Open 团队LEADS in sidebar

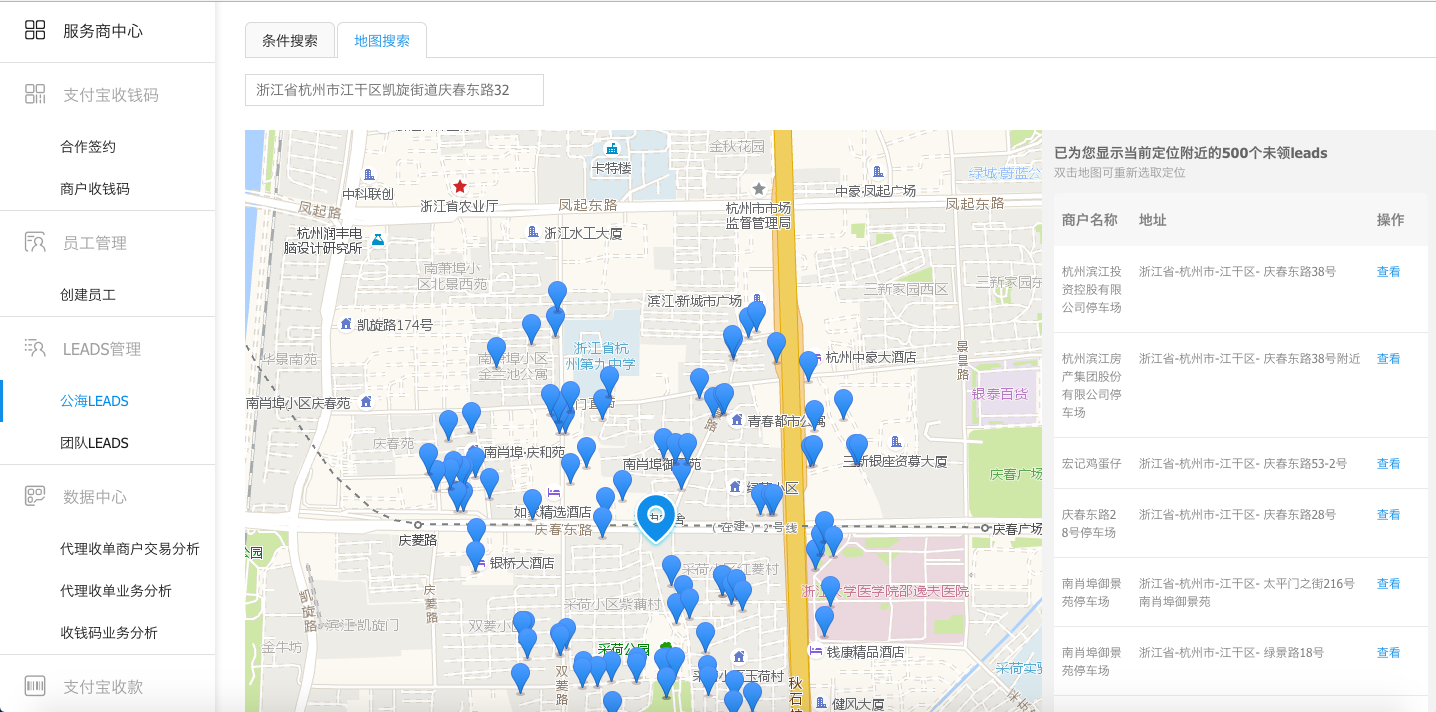pos(94,442)
